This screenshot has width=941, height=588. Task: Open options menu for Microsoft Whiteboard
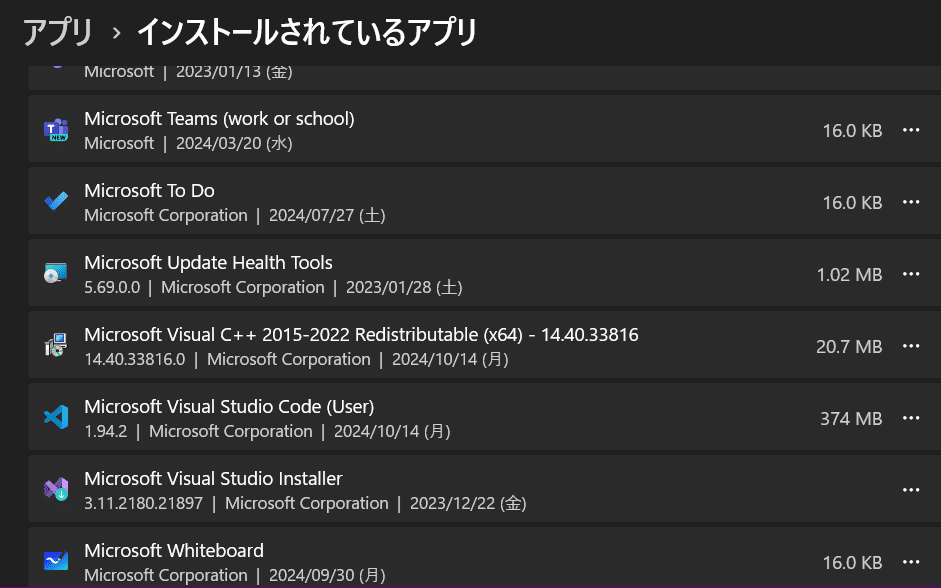[911, 562]
